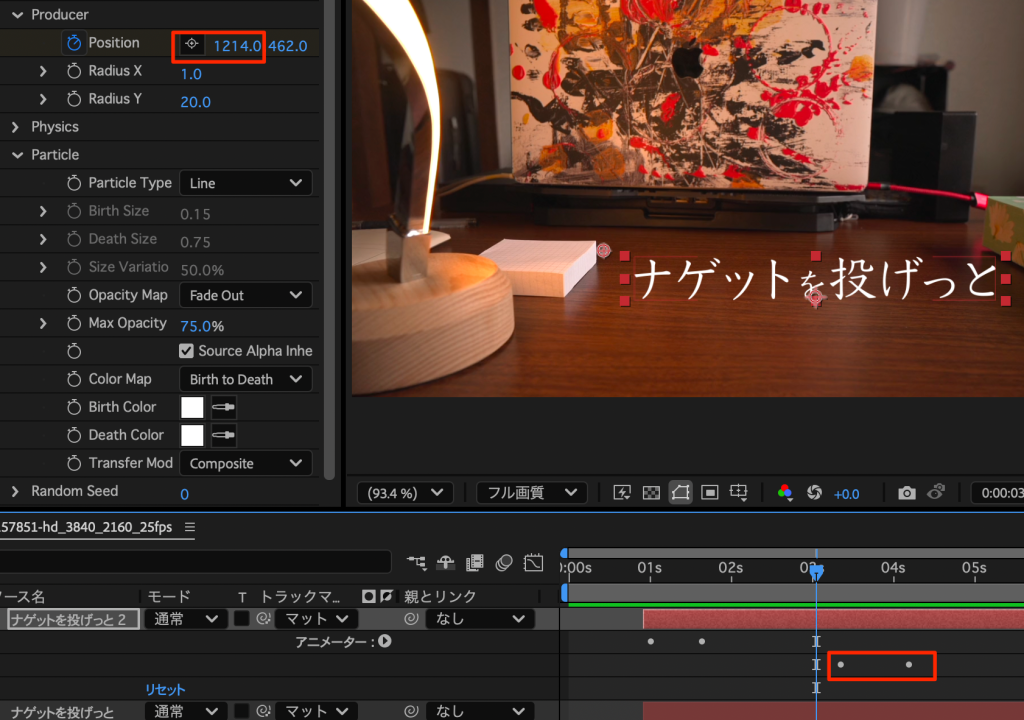Open the composition mini-flowchart icon
The image size is (1024, 720).
(x=416, y=563)
